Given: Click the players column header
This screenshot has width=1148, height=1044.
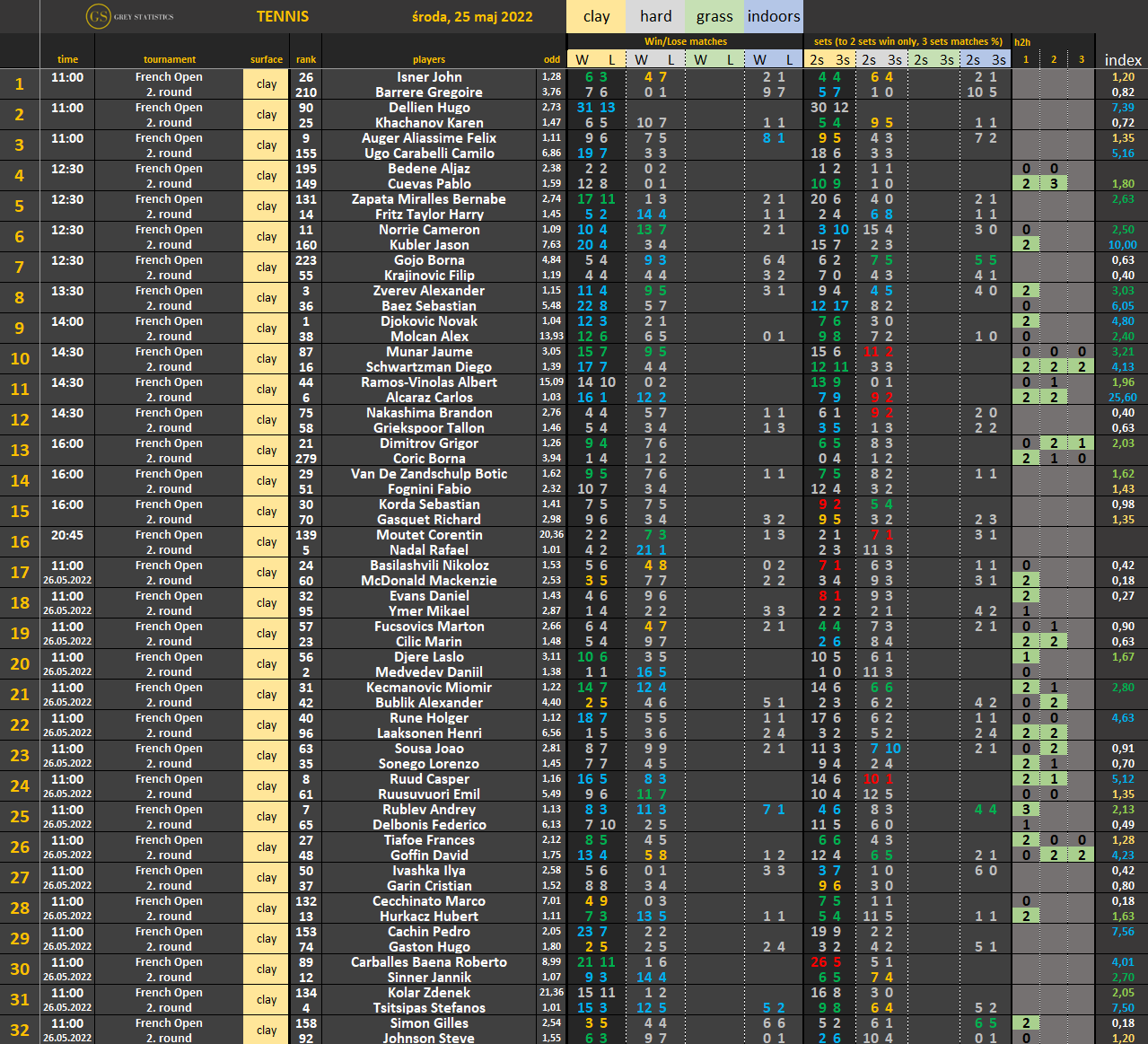Looking at the screenshot, I should [x=429, y=59].
